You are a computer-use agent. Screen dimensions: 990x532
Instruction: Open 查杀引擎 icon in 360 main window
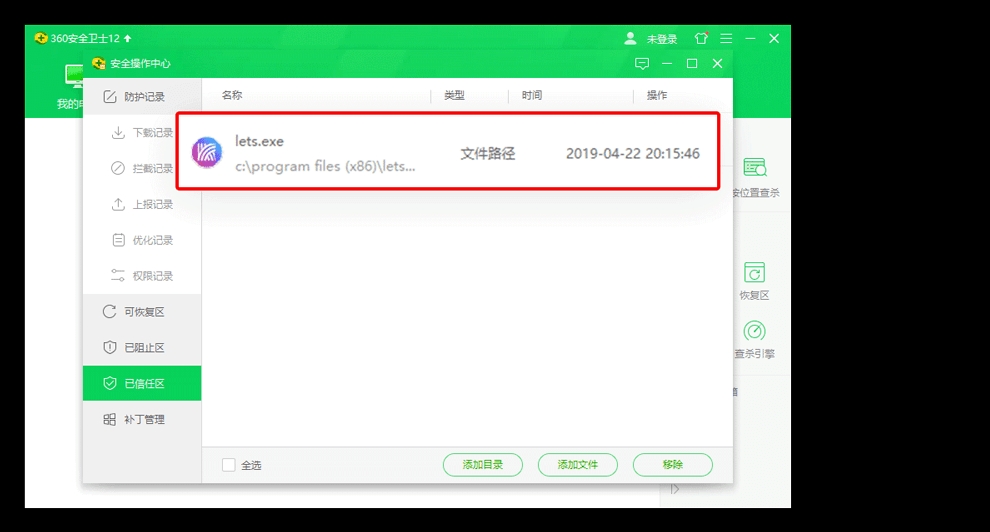coord(754,331)
